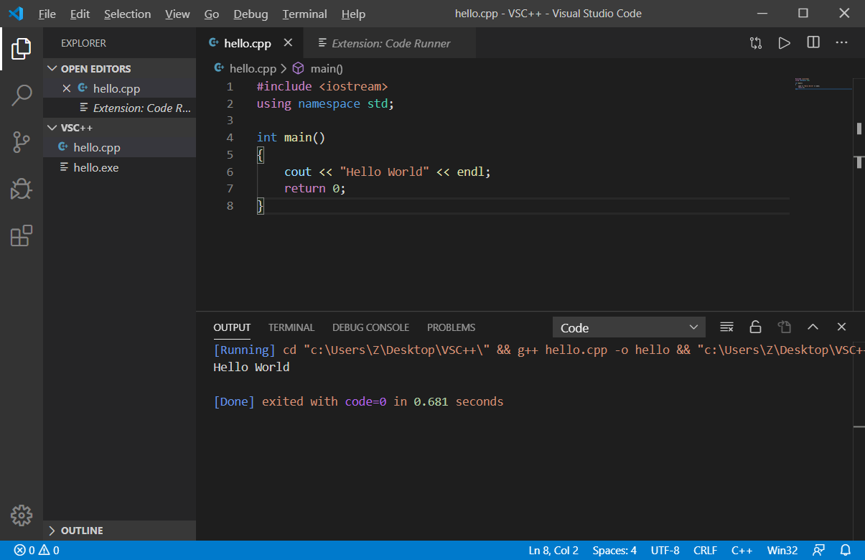This screenshot has height=560, width=865.
Task: Open the Source Control view
Action: 21,142
